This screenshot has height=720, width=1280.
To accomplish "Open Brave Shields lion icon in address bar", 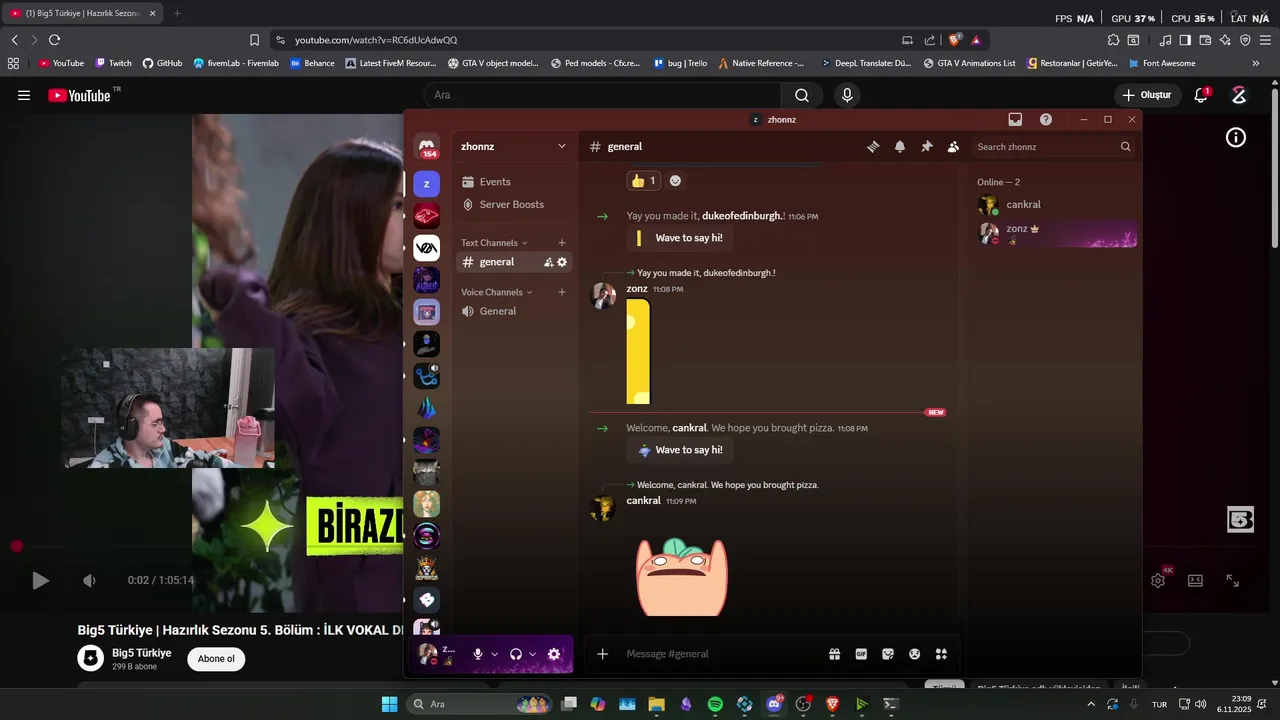I will pos(955,40).
